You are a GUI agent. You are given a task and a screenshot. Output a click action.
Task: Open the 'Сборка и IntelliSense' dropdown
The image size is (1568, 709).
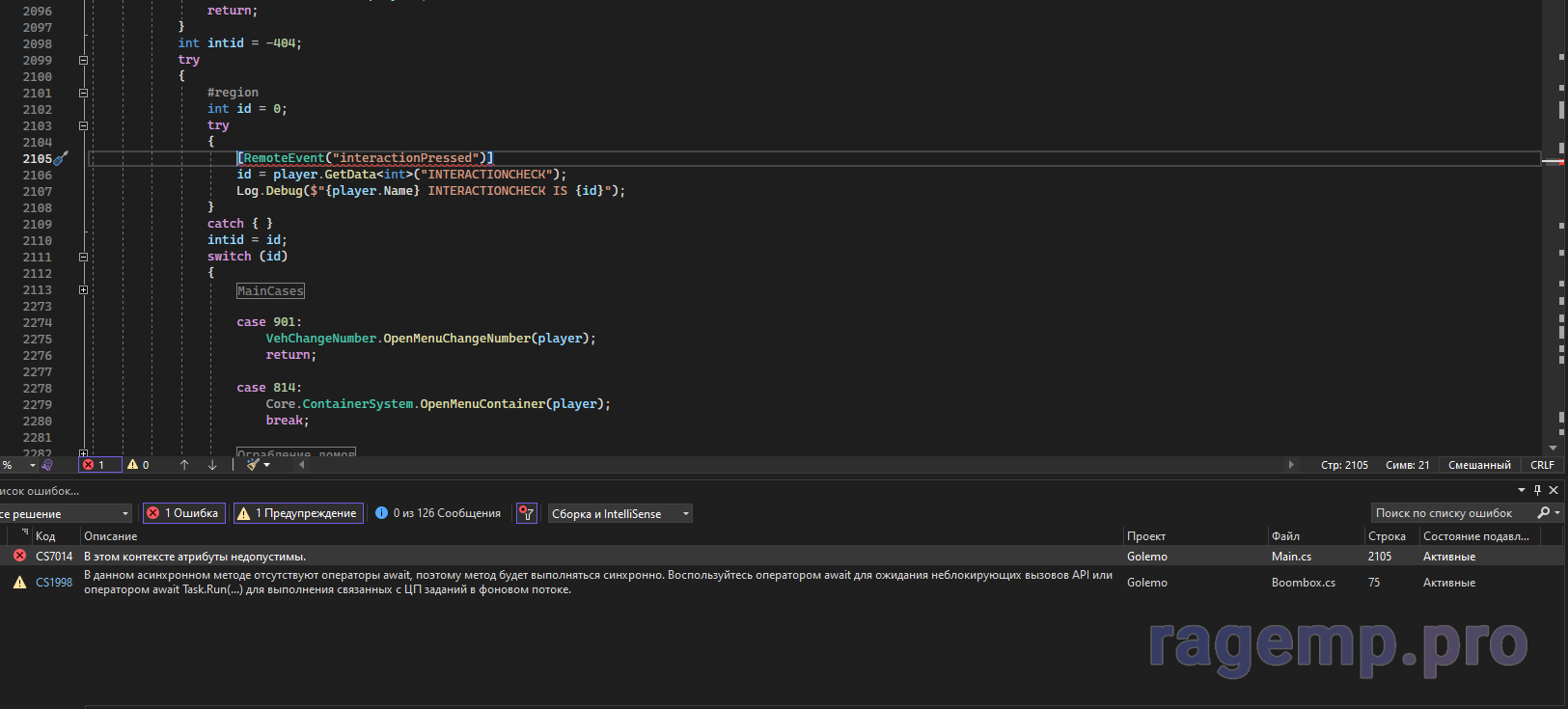(x=620, y=513)
